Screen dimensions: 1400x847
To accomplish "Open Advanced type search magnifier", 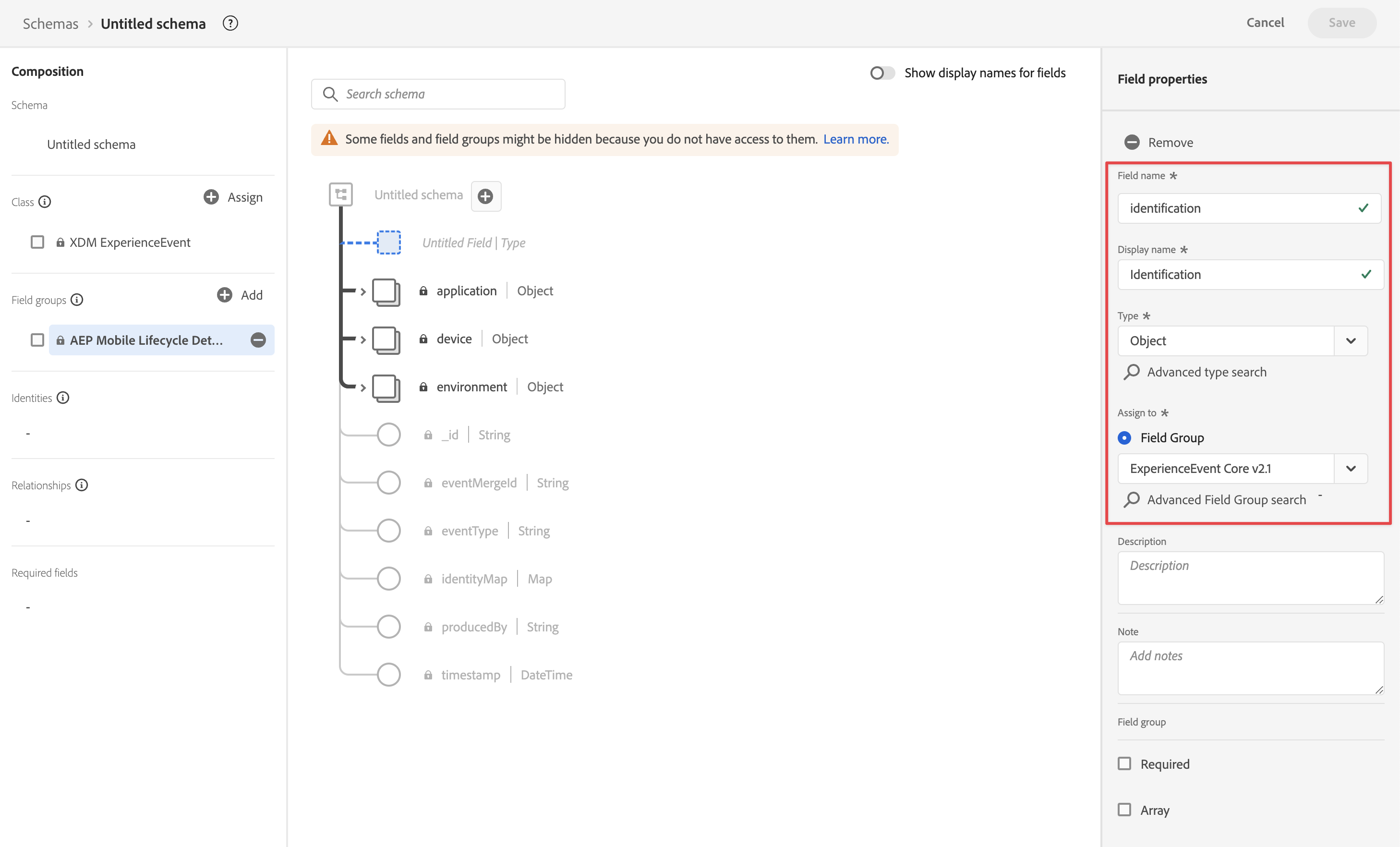I will [1132, 372].
